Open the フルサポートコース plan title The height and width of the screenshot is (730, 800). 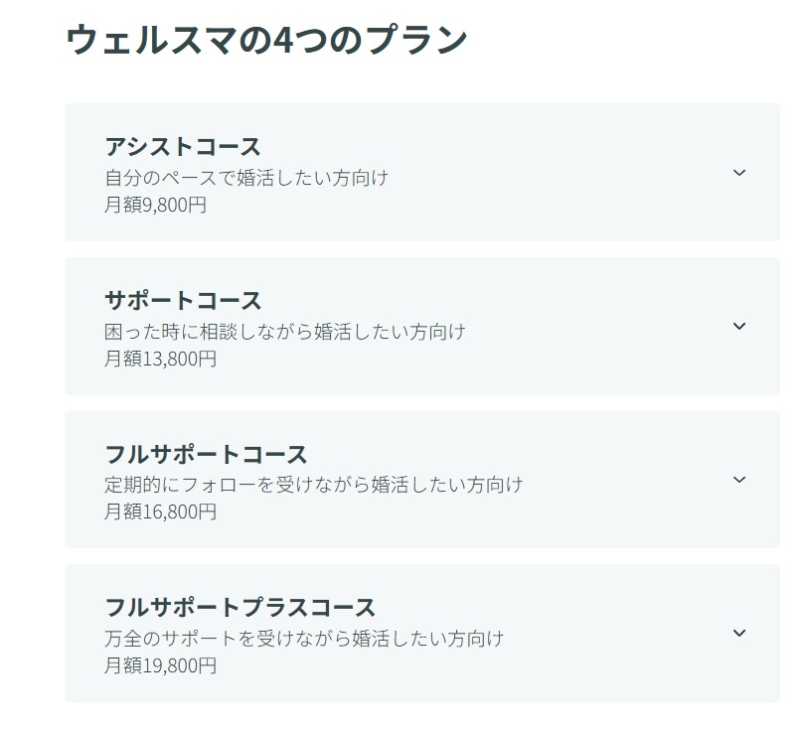206,454
